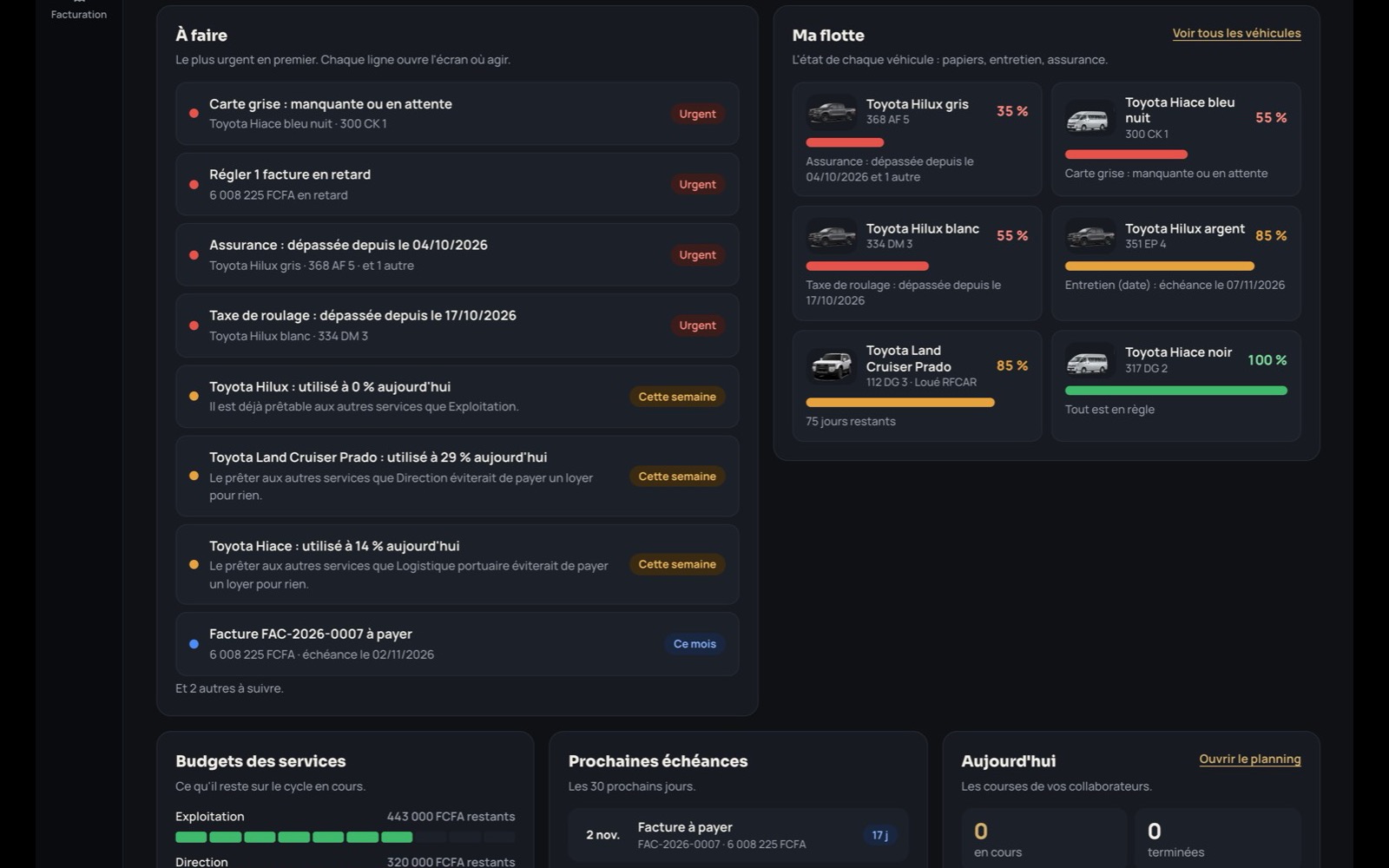This screenshot has width=1389, height=868.
Task: Select Toyota Hiace utilisé à 14 % row
Action: (457, 564)
